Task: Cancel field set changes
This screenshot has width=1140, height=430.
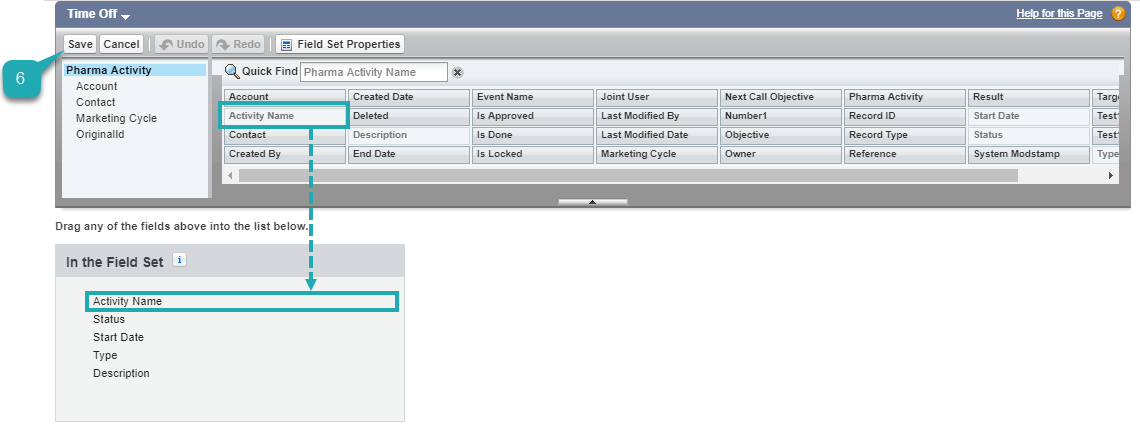Action: pyautogui.click(x=121, y=44)
